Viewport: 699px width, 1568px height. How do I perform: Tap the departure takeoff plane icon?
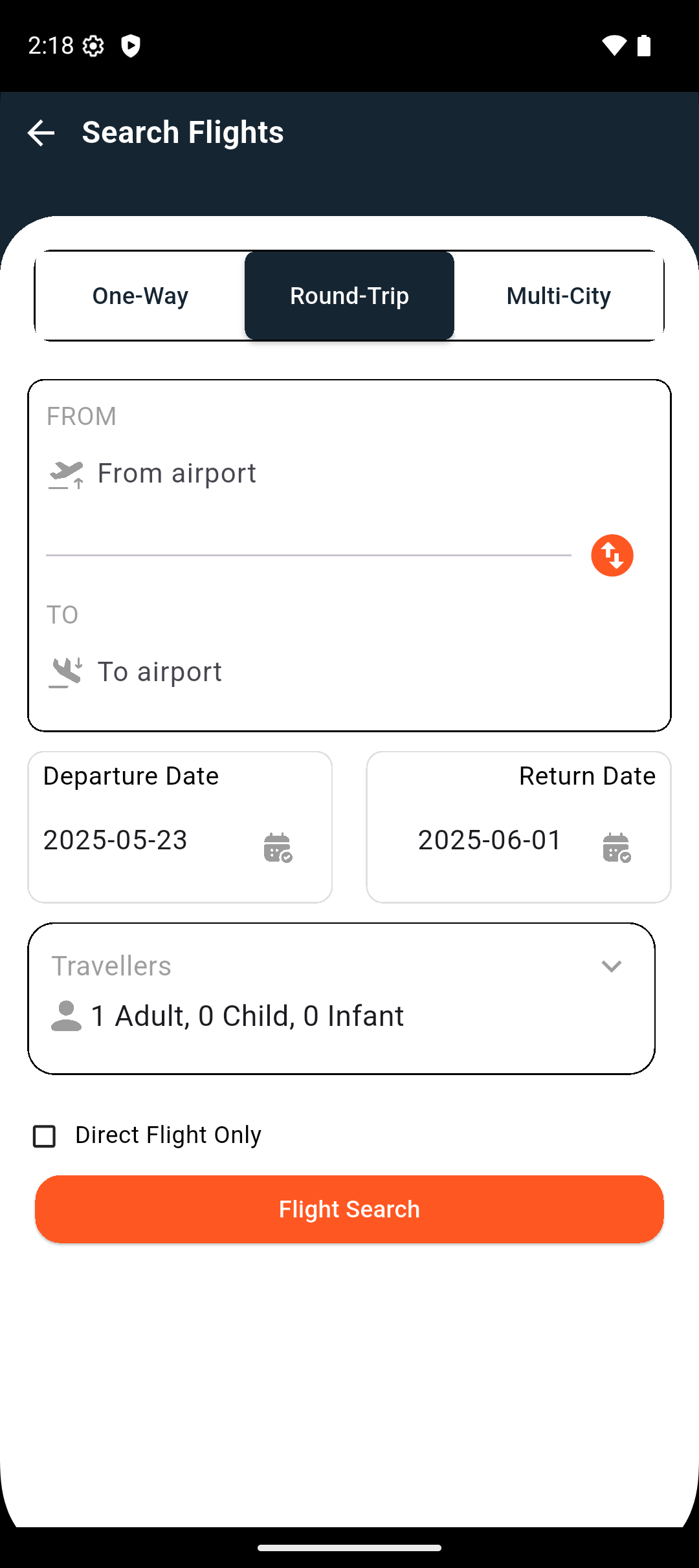point(66,475)
